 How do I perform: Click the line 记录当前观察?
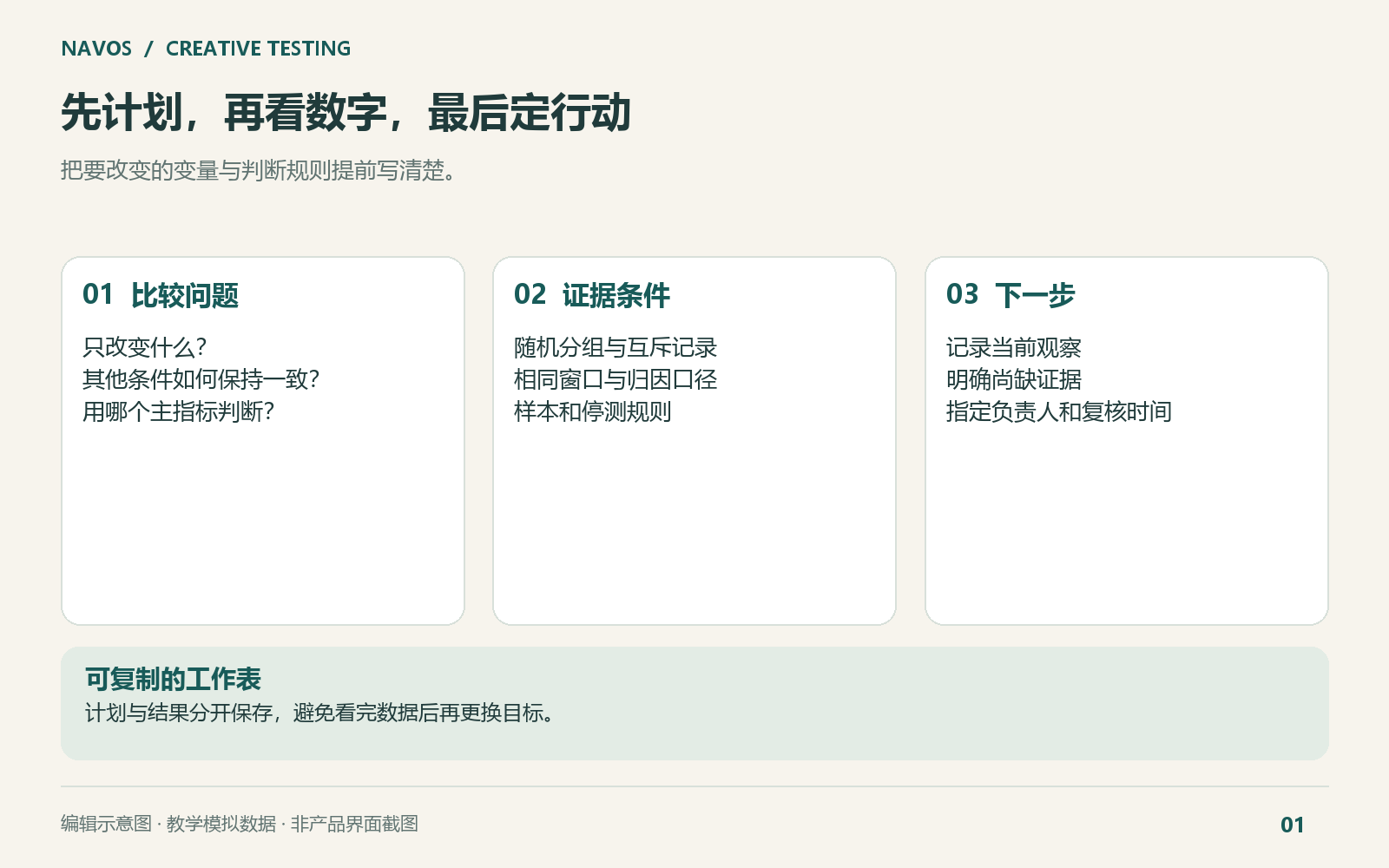(x=1014, y=347)
